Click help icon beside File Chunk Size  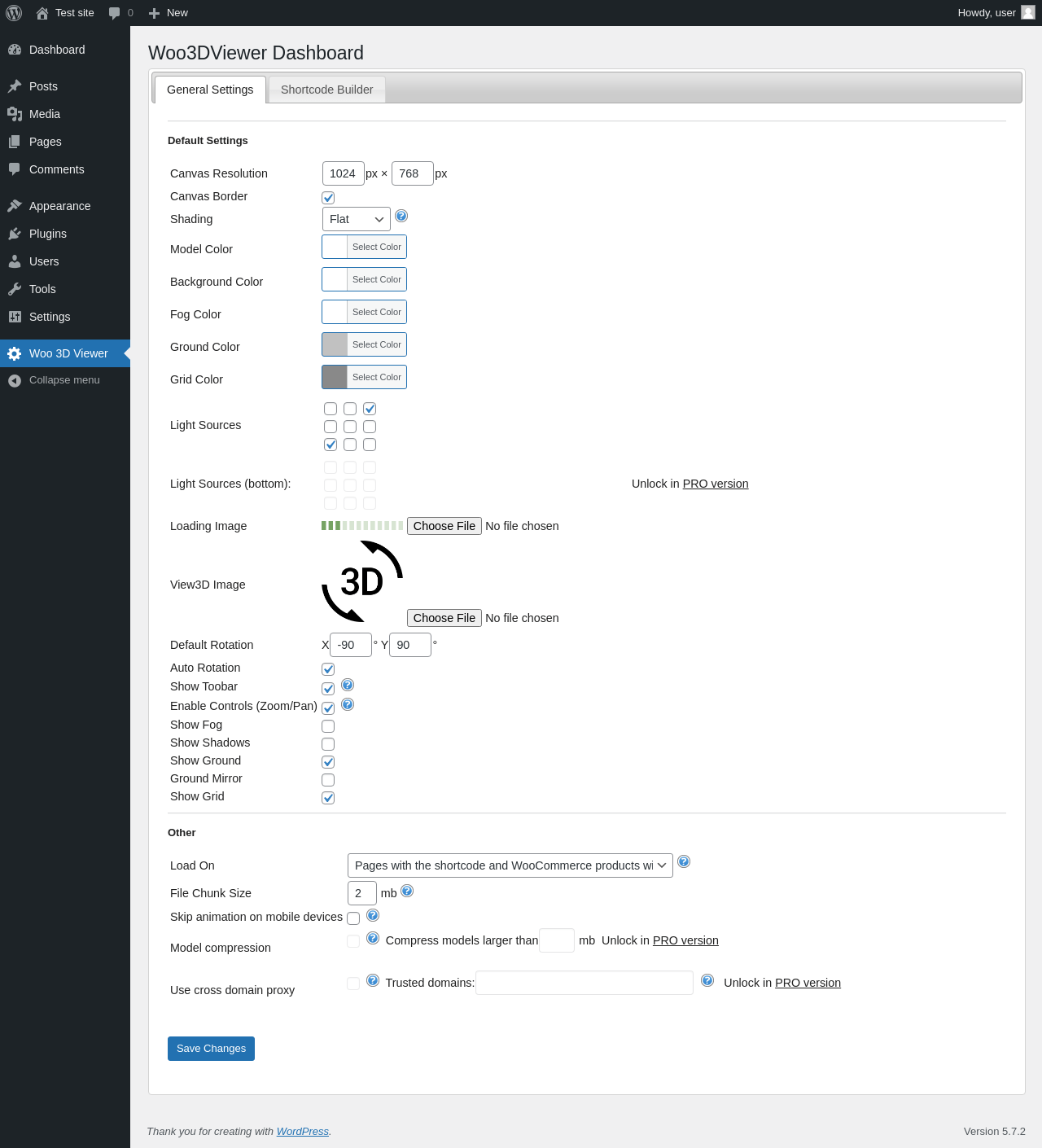[x=407, y=891]
